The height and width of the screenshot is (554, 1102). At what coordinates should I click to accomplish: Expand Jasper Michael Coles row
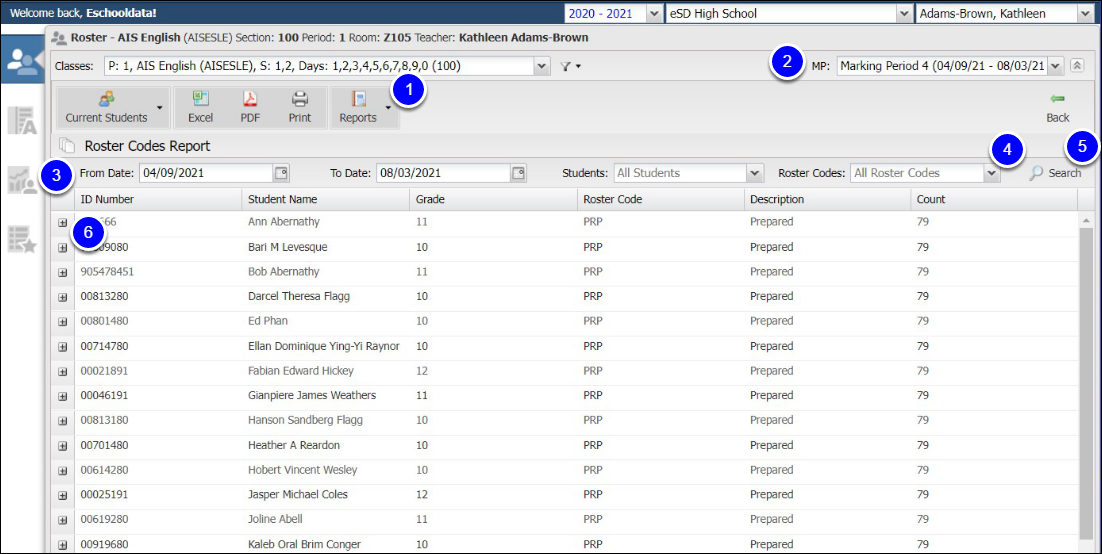(63, 495)
